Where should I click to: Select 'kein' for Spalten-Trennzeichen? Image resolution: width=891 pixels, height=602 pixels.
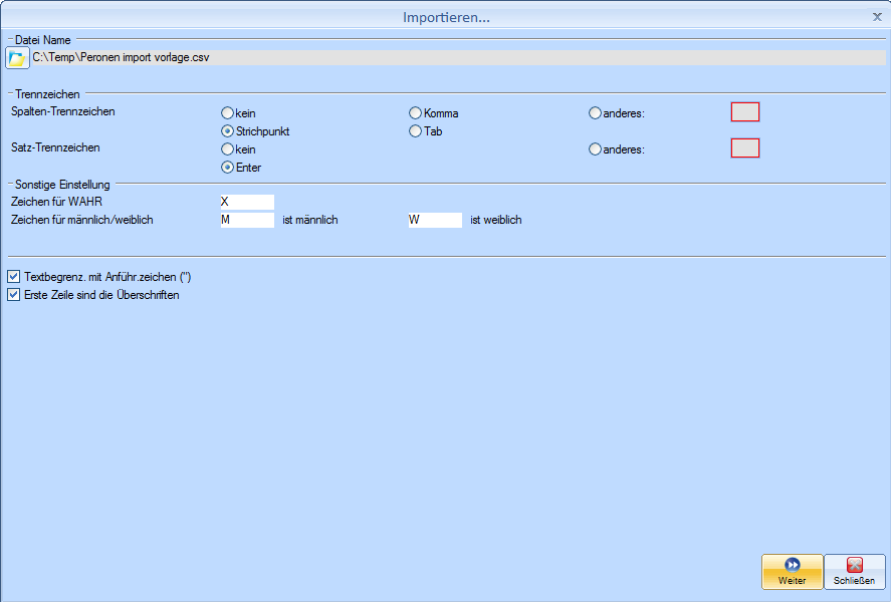(x=228, y=113)
